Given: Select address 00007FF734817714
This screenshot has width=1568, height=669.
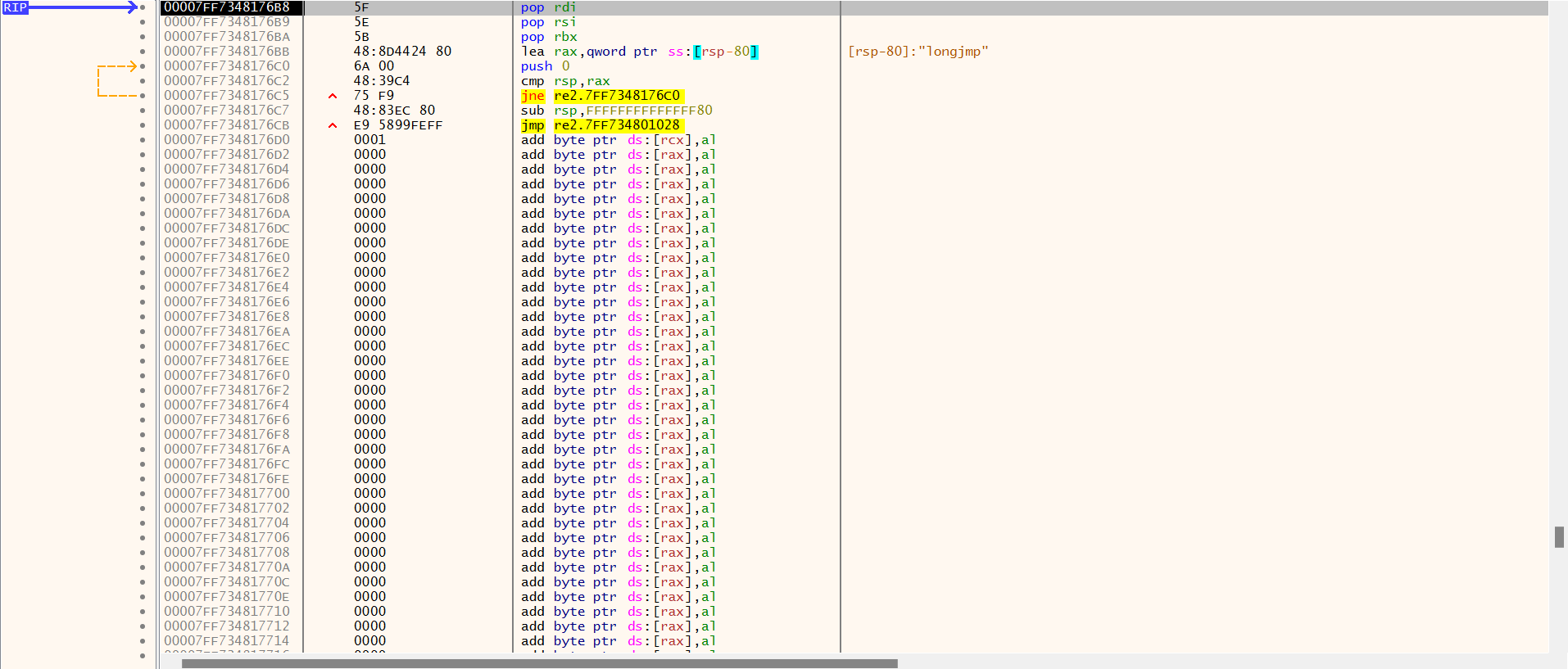Looking at the screenshot, I should (x=227, y=641).
